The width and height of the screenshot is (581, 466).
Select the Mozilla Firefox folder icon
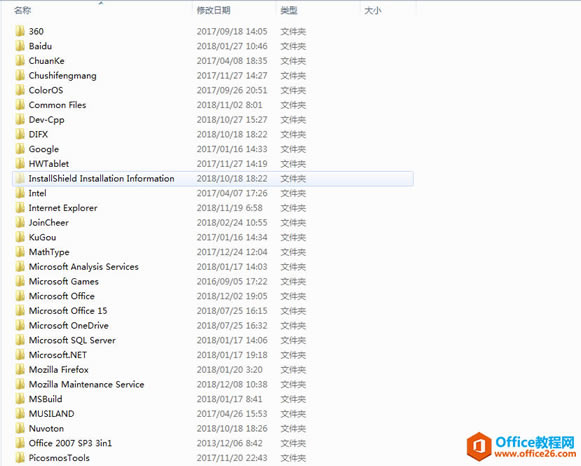point(20,370)
